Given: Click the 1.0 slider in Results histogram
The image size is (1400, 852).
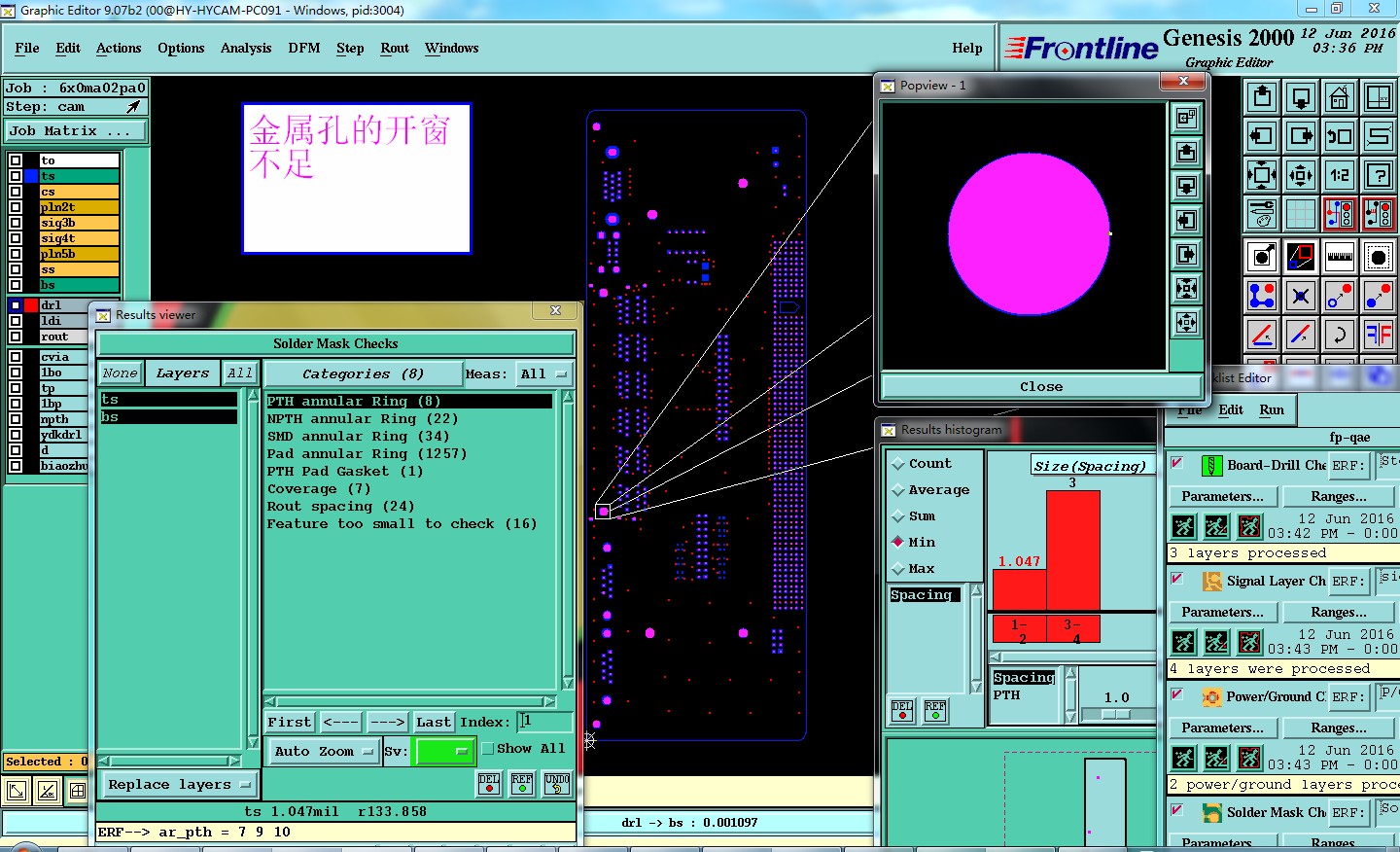Looking at the screenshot, I should coord(1116,714).
